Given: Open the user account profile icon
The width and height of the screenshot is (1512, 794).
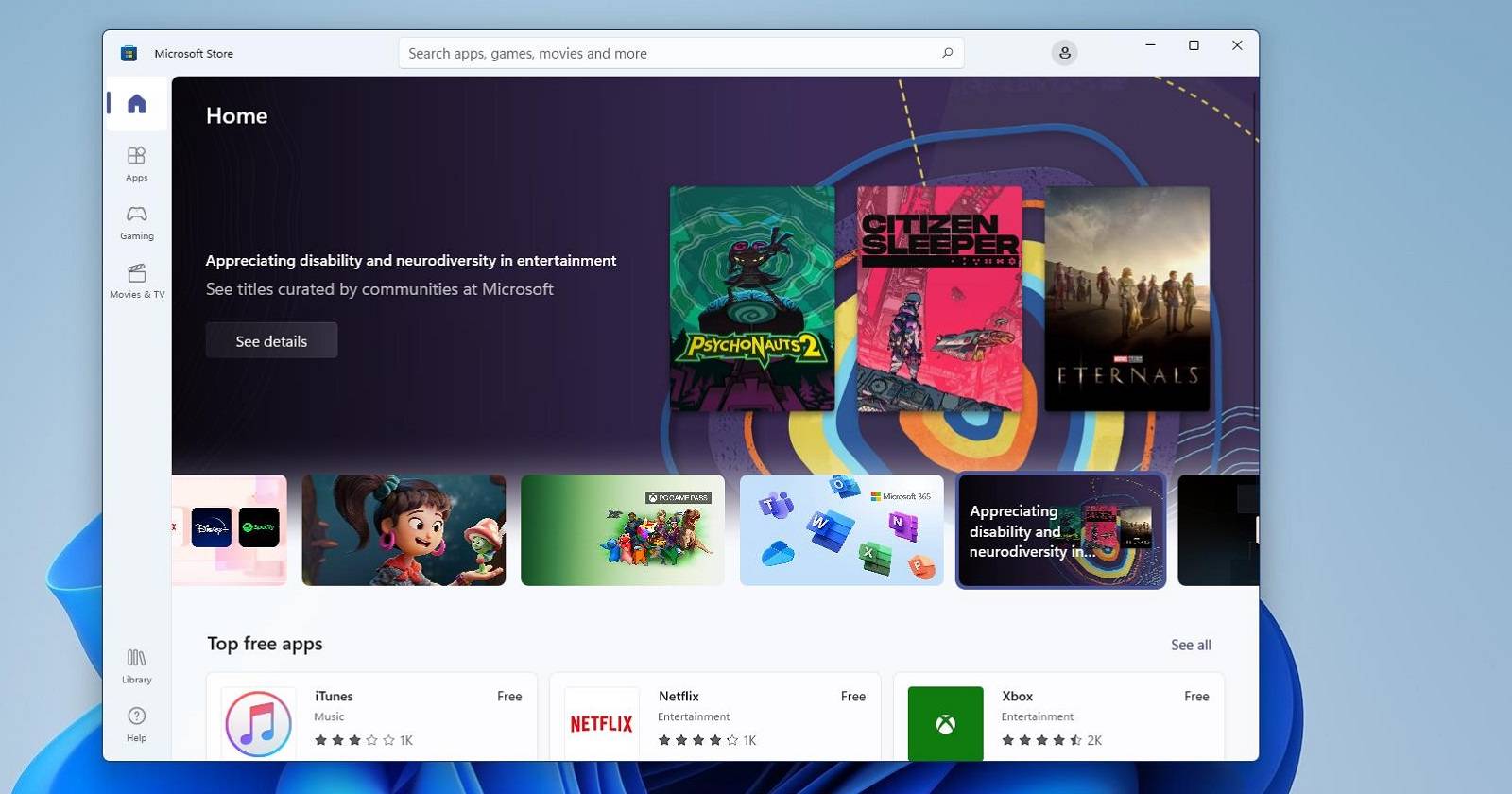Looking at the screenshot, I should pyautogui.click(x=1065, y=53).
